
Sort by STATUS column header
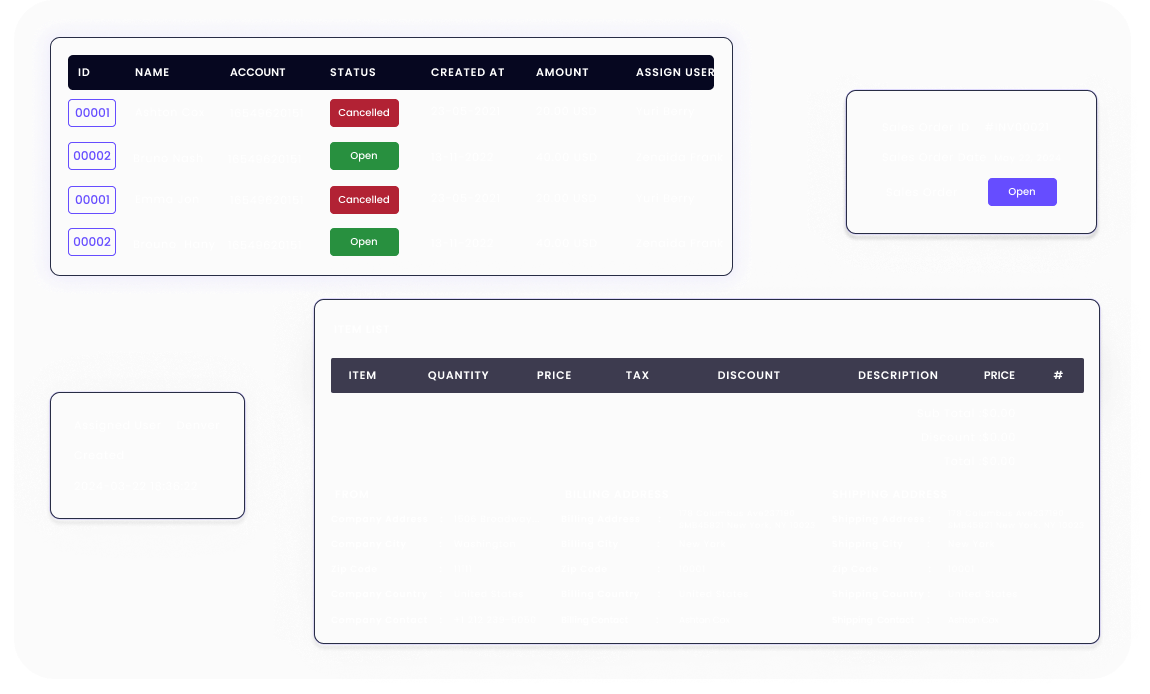point(353,73)
